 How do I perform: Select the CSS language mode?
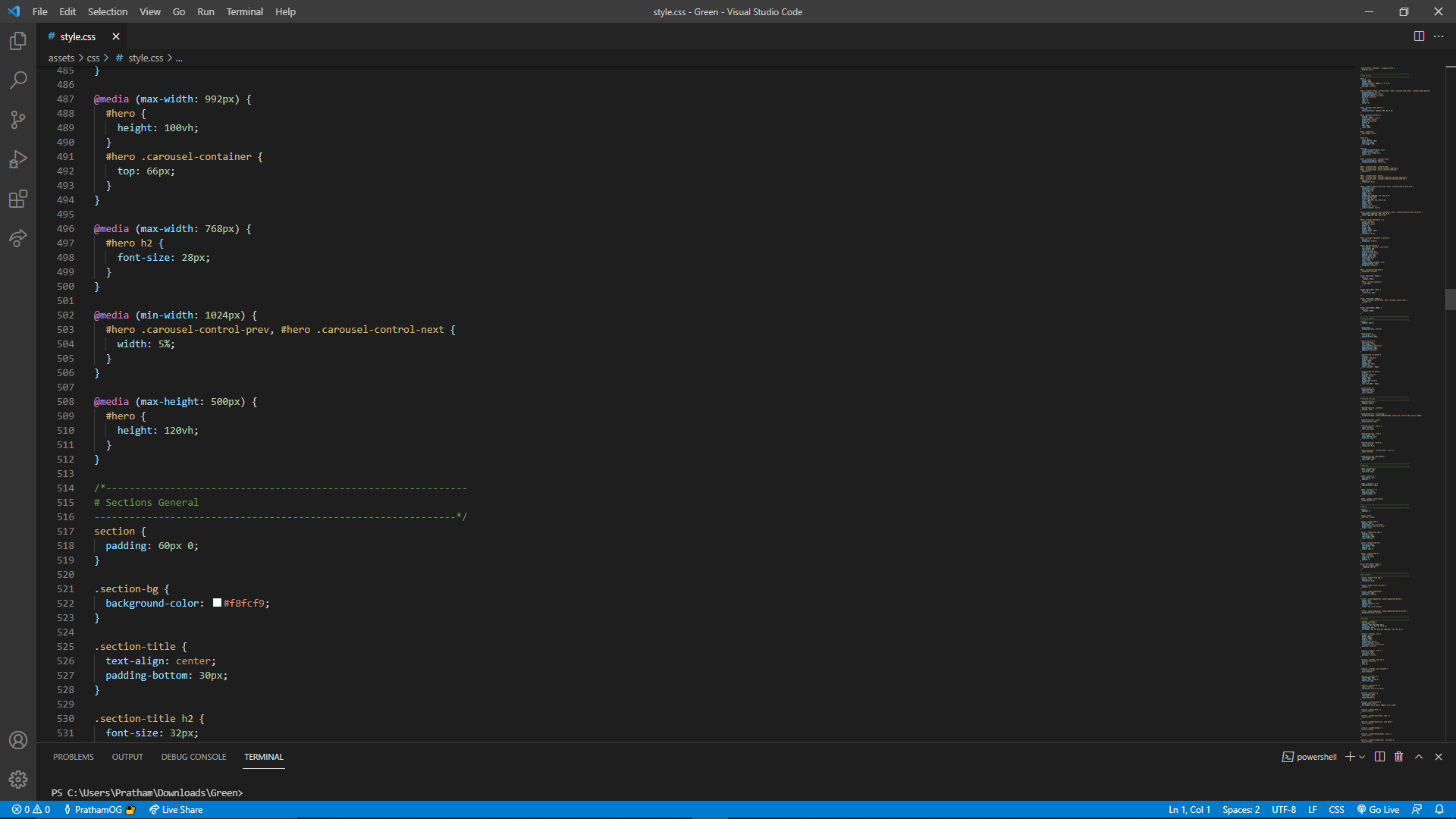click(x=1336, y=810)
